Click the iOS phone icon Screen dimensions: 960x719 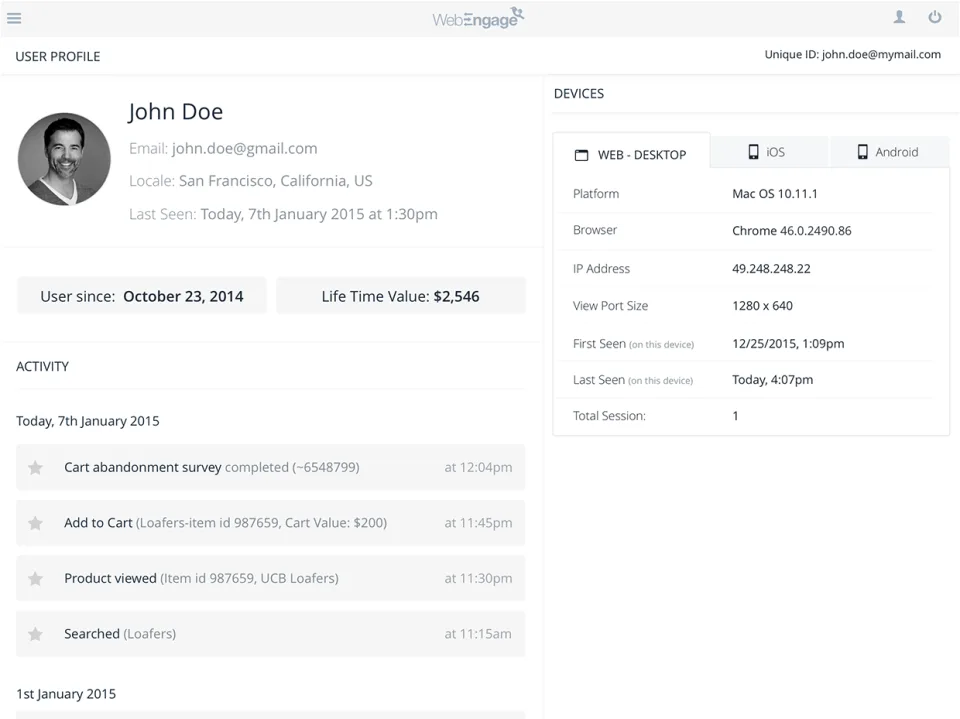[753, 152]
